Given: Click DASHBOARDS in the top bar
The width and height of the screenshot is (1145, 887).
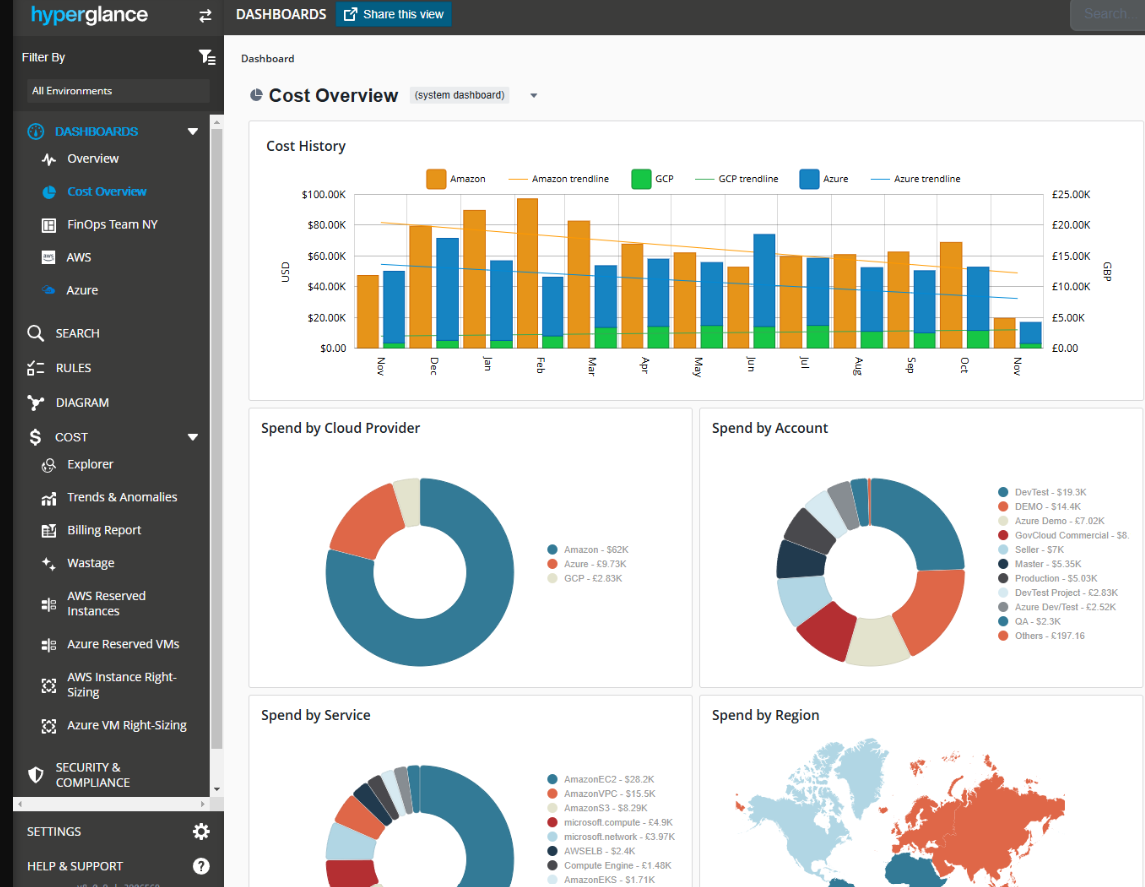Looking at the screenshot, I should click(x=281, y=14).
